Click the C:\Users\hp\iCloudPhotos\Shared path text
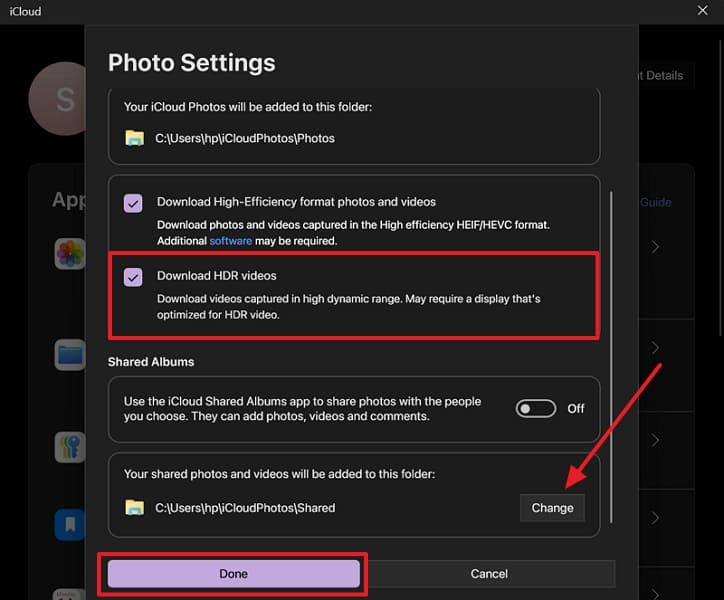Viewport: 724px width, 600px height. [x=245, y=508]
